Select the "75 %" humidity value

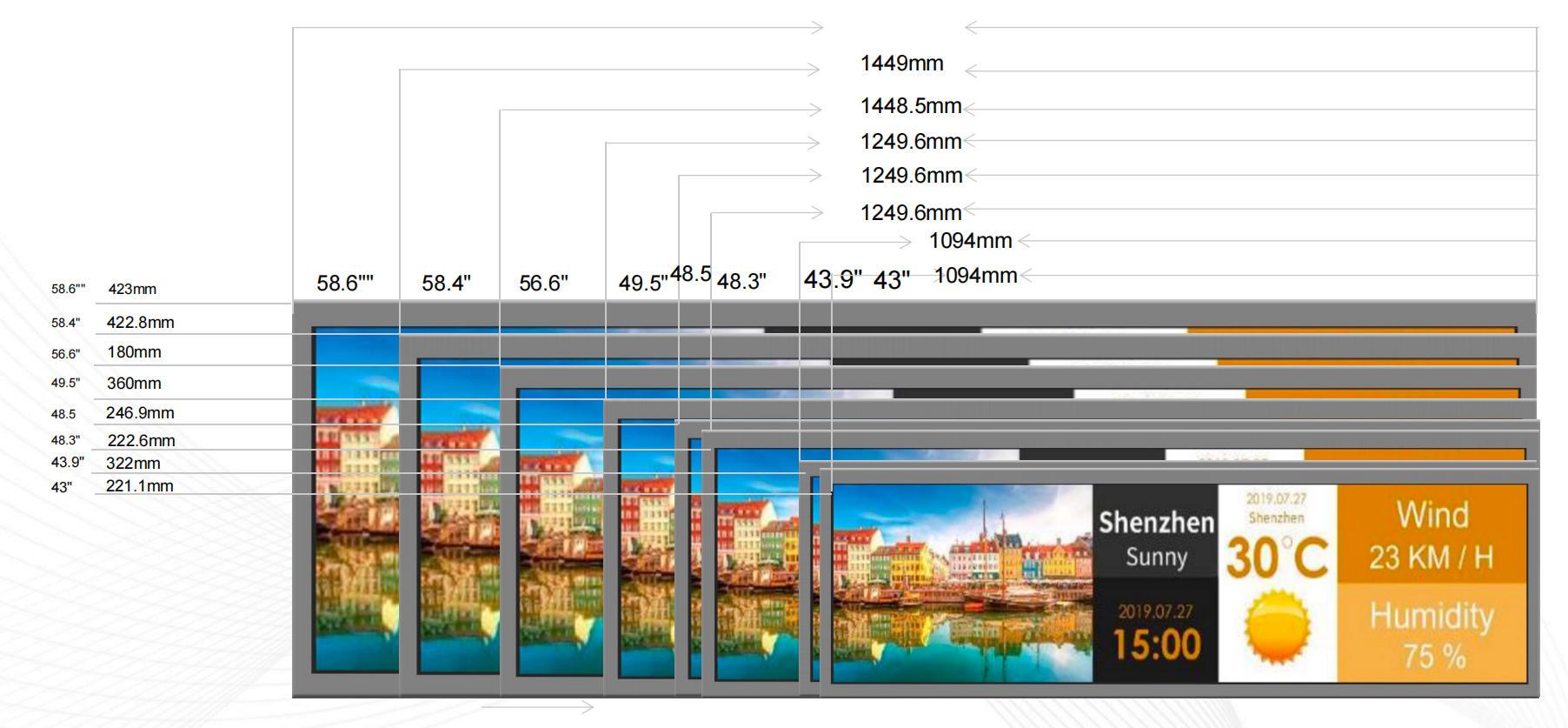click(1434, 656)
